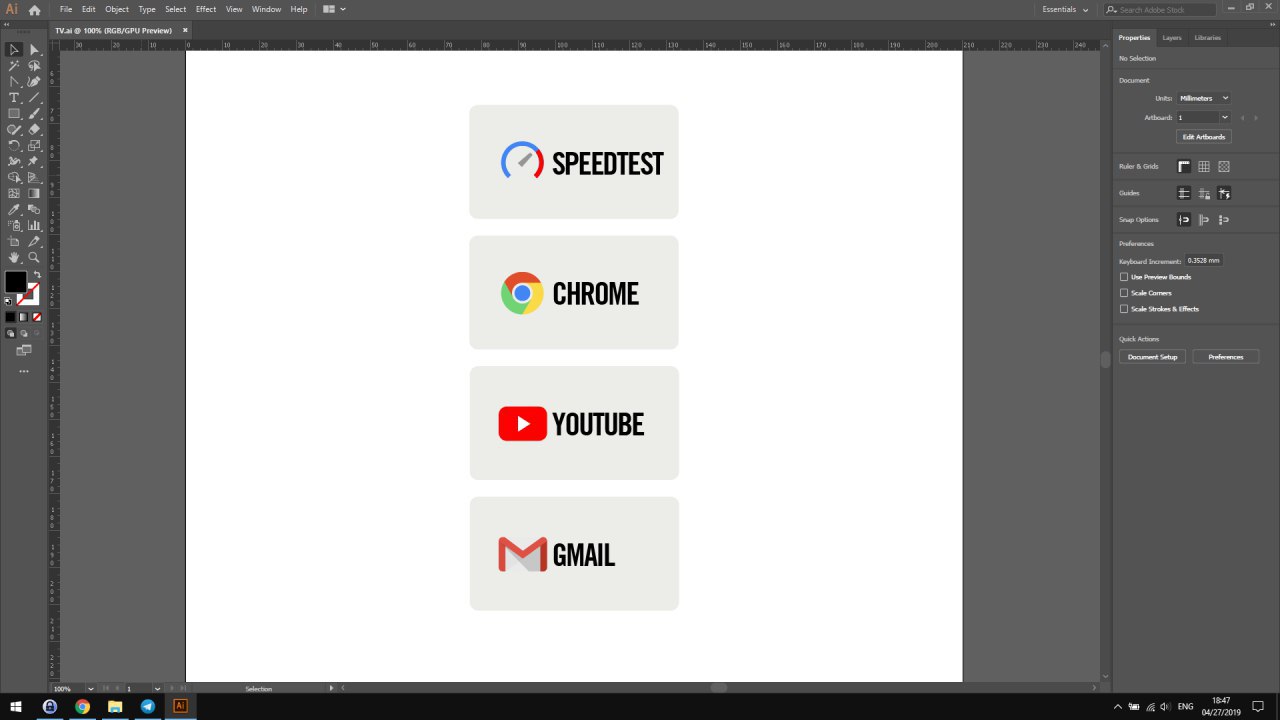Open Telegram from the Windows taskbar
Viewport: 1280px width, 720px height.
(x=148, y=706)
